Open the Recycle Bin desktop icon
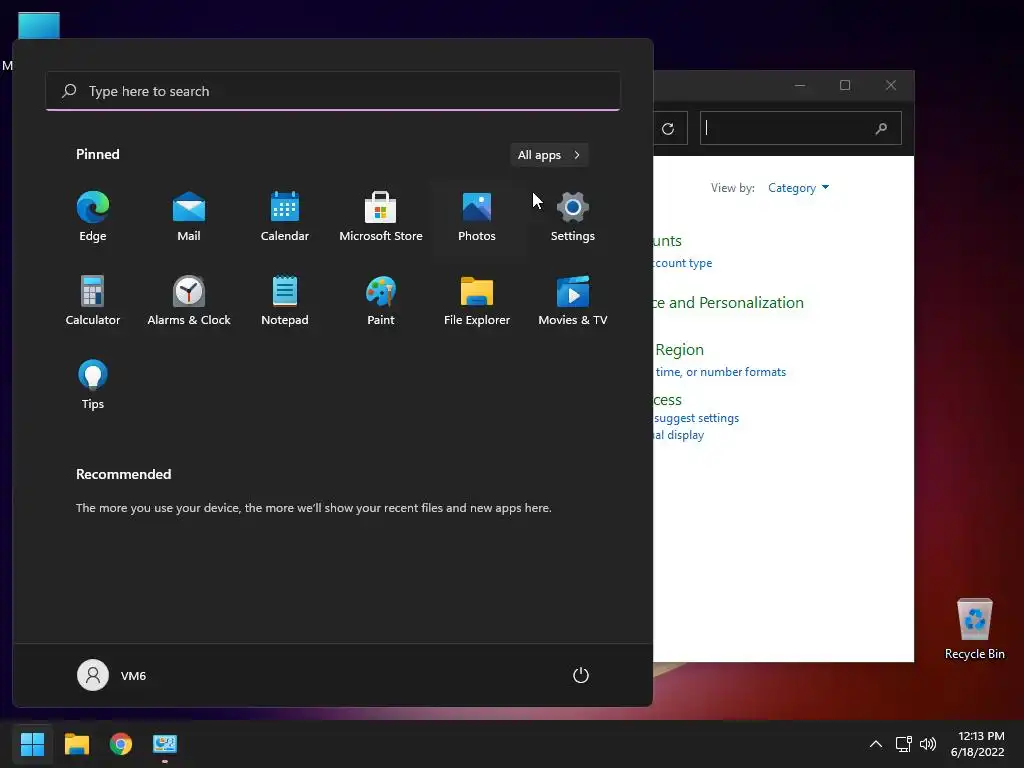1024x768 pixels. pyautogui.click(x=974, y=629)
